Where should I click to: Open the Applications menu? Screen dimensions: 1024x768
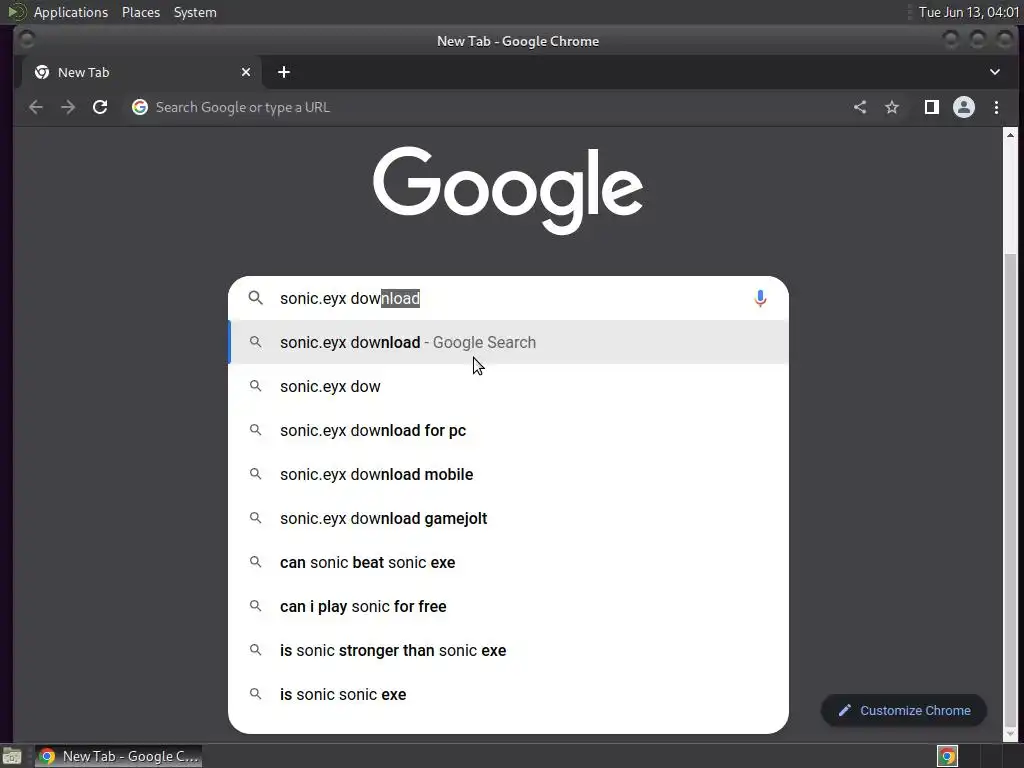coord(71,12)
